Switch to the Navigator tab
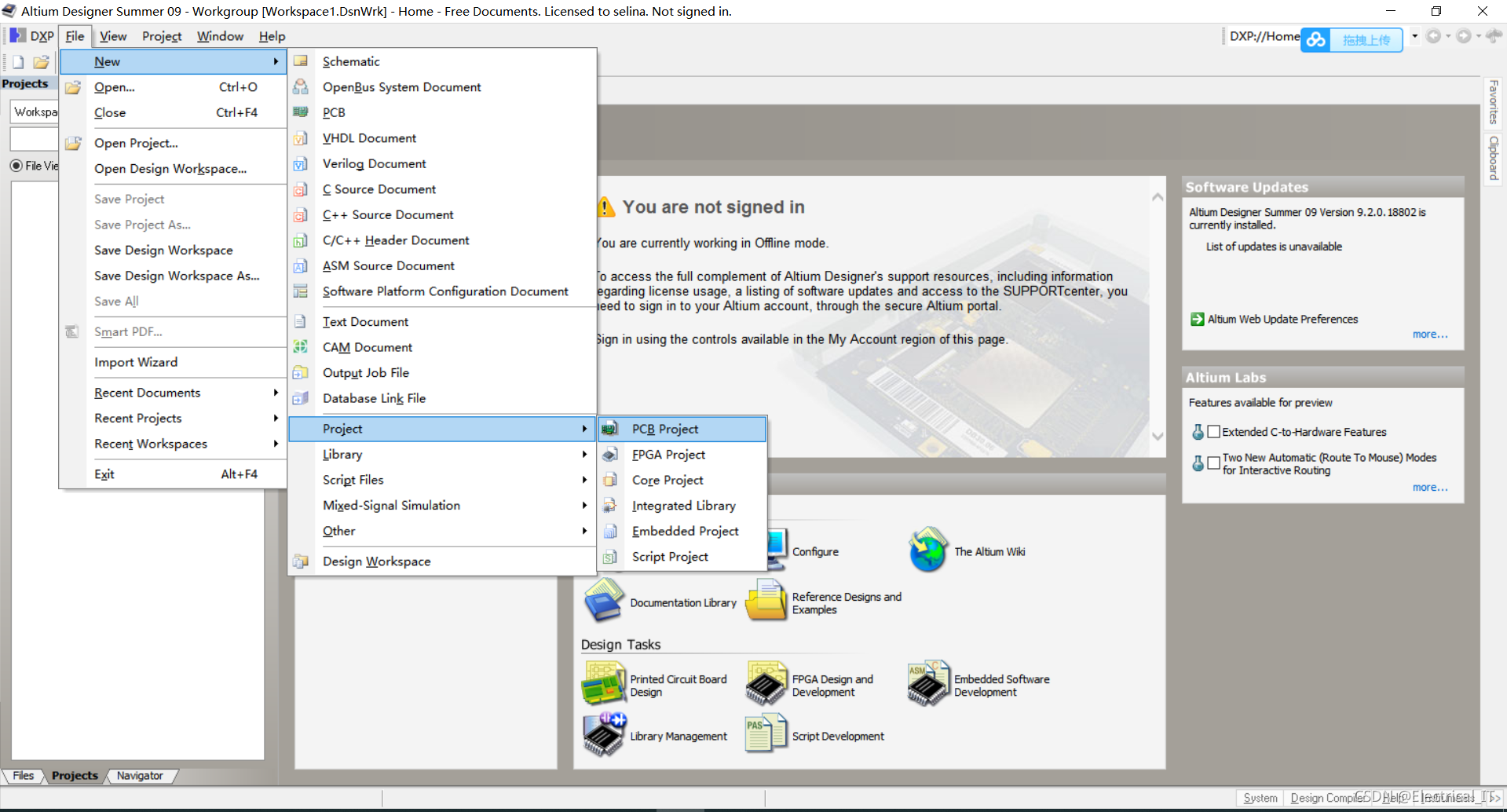 tap(140, 776)
